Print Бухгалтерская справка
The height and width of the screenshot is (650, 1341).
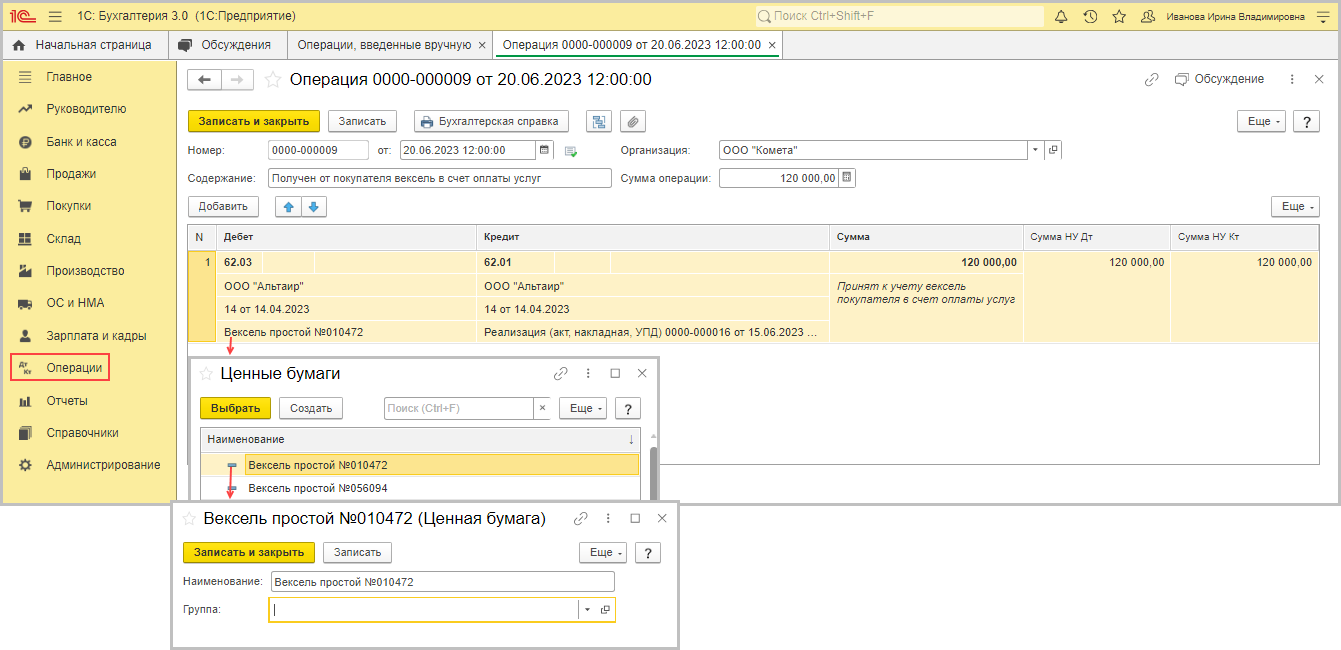pyautogui.click(x=491, y=121)
